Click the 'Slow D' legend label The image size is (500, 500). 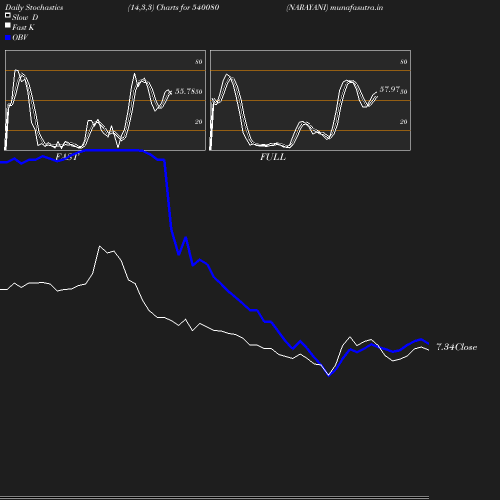(25, 17)
